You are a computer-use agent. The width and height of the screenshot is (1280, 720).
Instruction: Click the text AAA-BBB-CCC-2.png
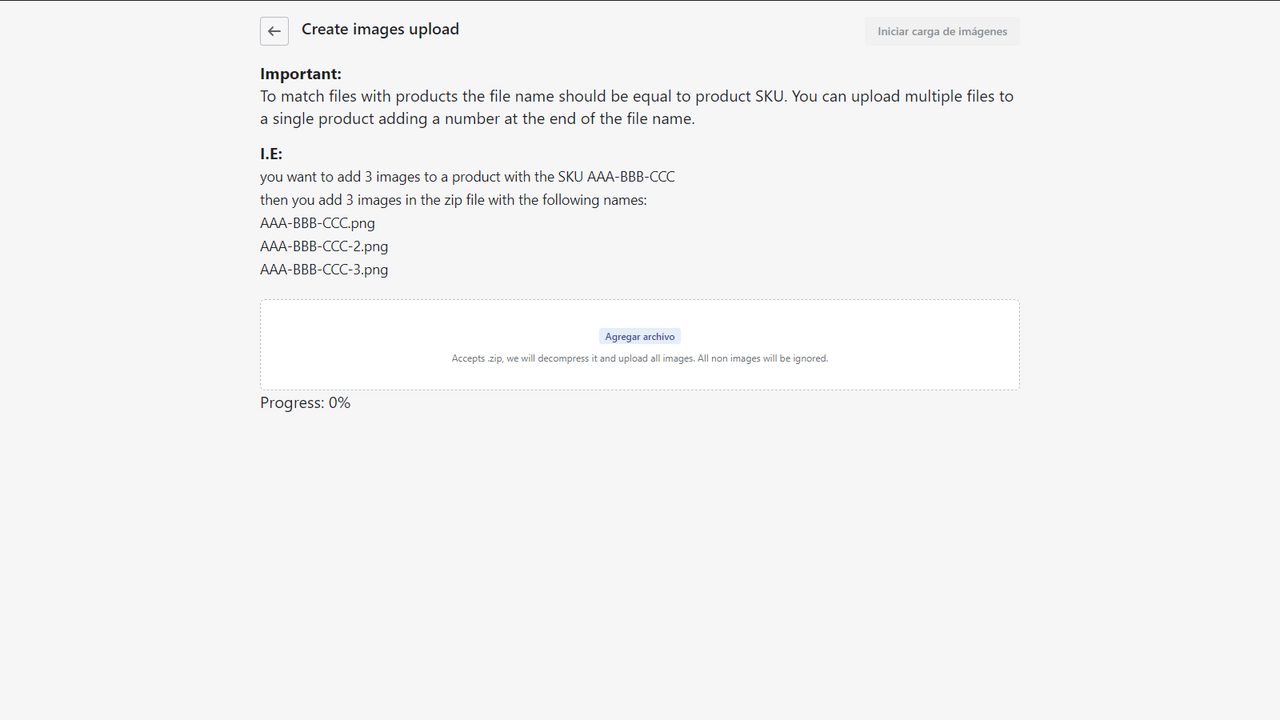click(x=323, y=246)
